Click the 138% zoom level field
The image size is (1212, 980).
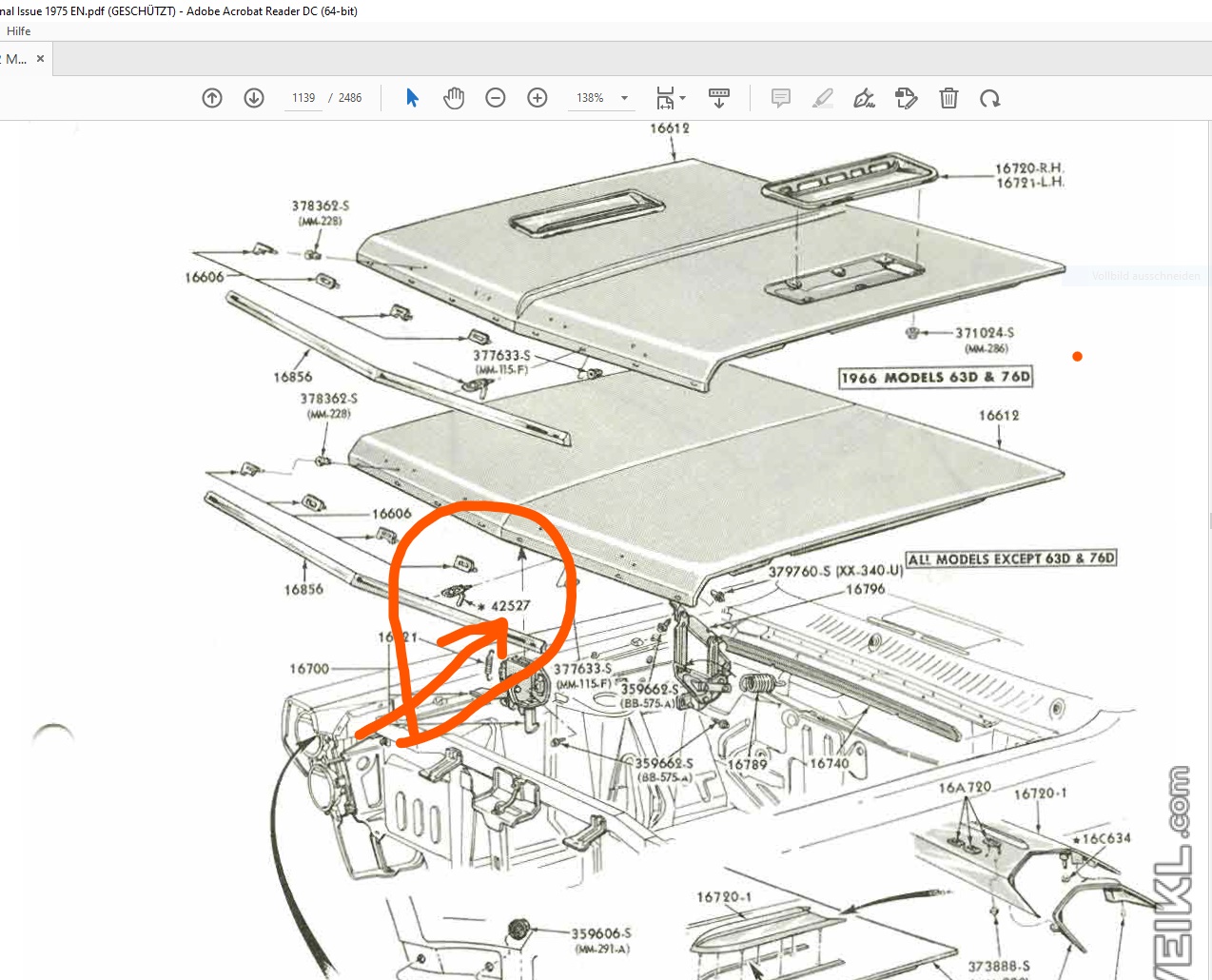click(591, 98)
